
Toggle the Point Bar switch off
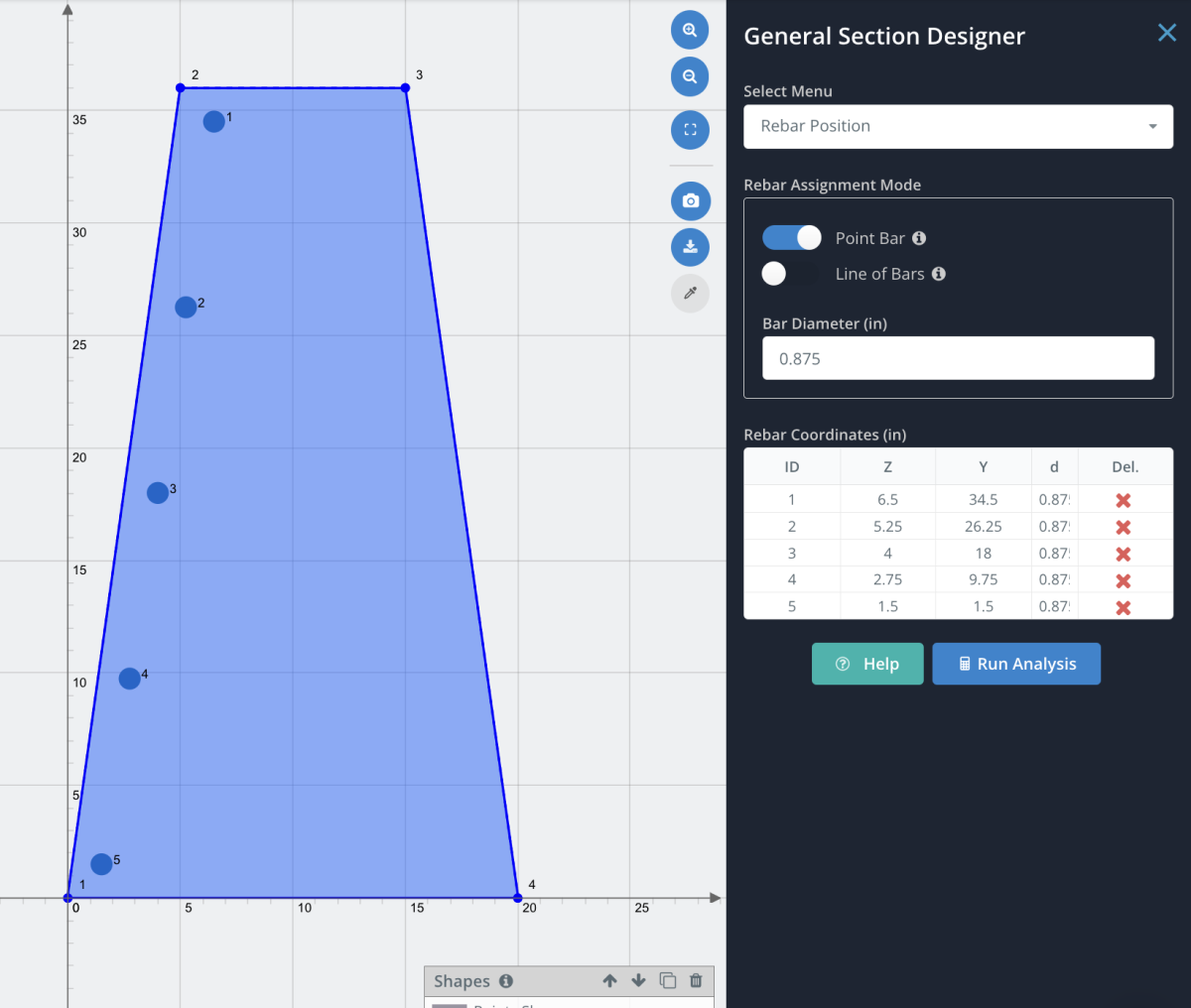click(791, 237)
